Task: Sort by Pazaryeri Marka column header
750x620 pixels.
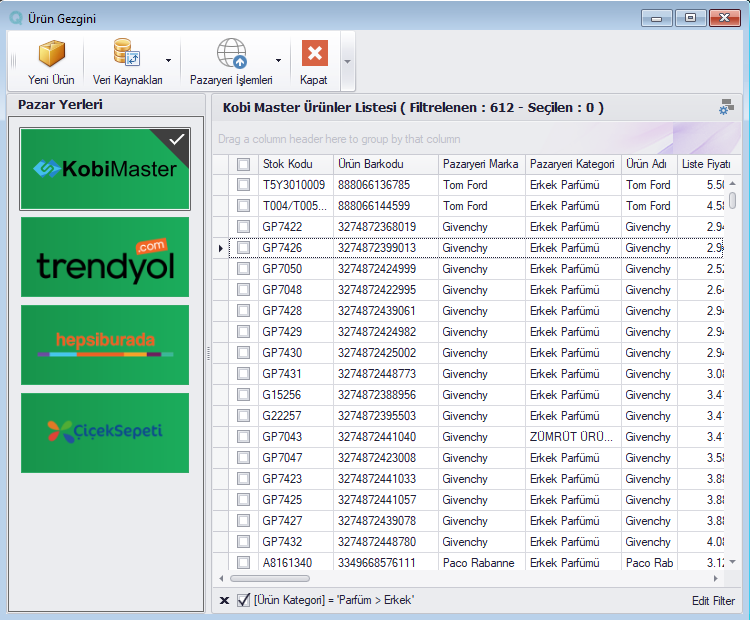Action: [x=482, y=164]
